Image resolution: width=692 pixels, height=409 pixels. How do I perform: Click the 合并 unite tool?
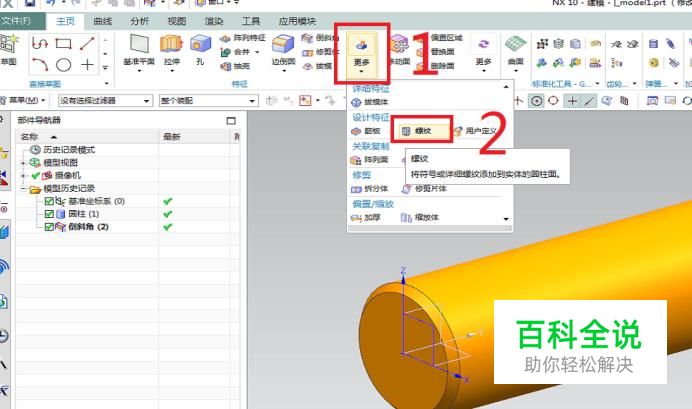coord(235,52)
